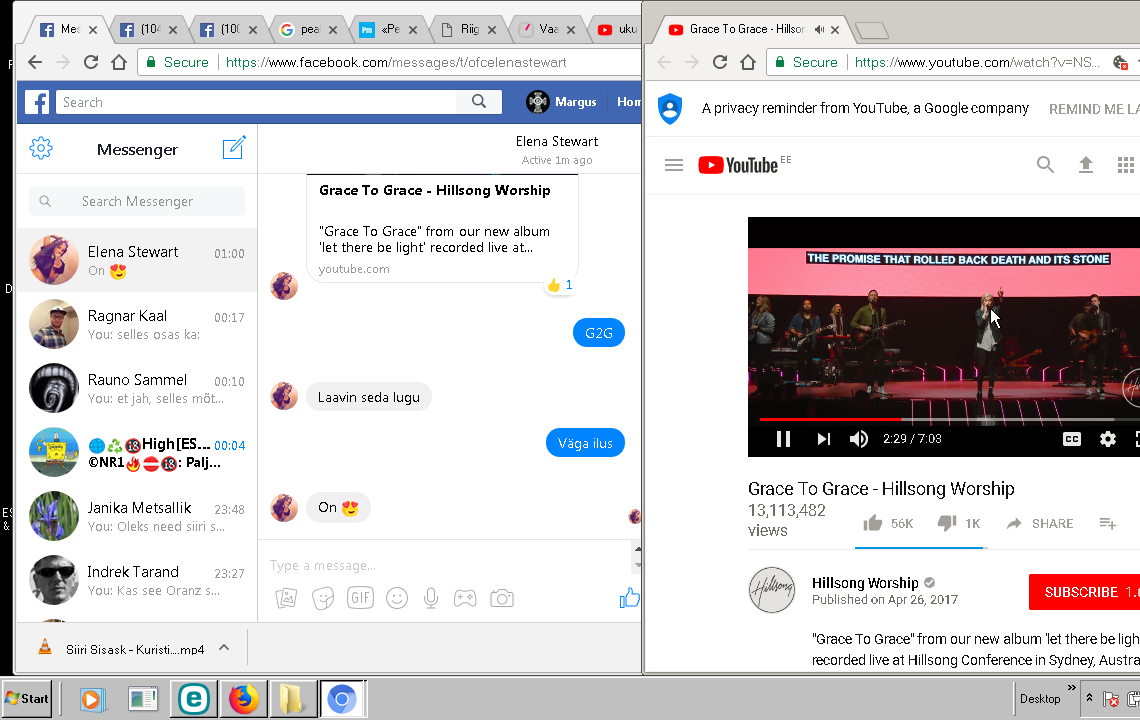Mute the Grace To Grace tab audio

click(x=819, y=30)
